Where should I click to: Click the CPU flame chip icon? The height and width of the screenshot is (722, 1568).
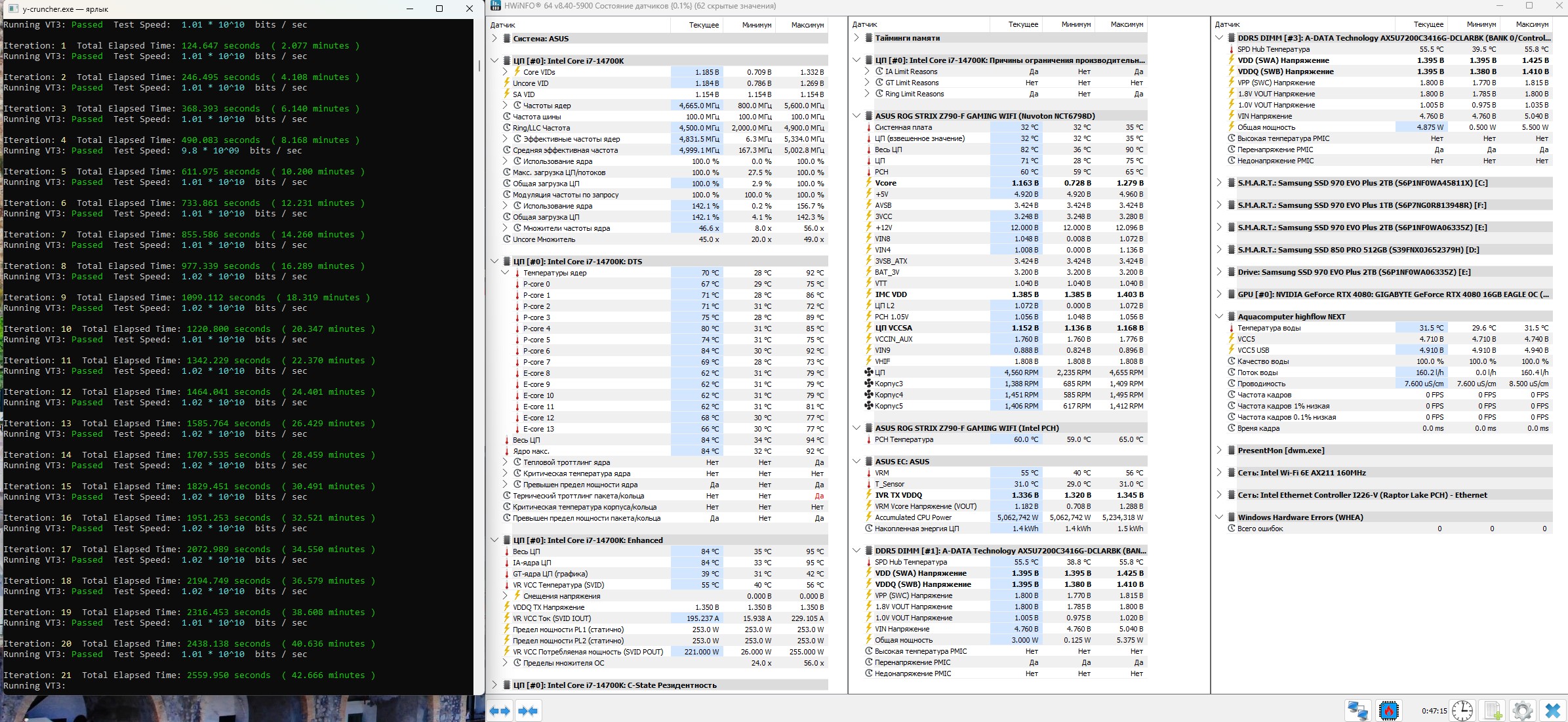click(1388, 711)
